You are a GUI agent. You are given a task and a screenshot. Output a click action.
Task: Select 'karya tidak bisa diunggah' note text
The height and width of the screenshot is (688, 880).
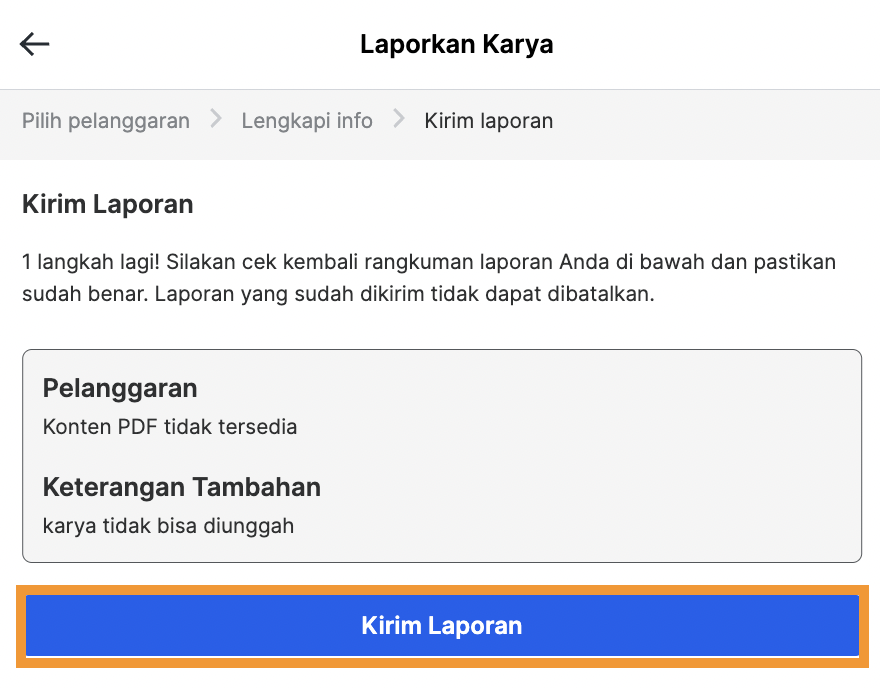(168, 525)
